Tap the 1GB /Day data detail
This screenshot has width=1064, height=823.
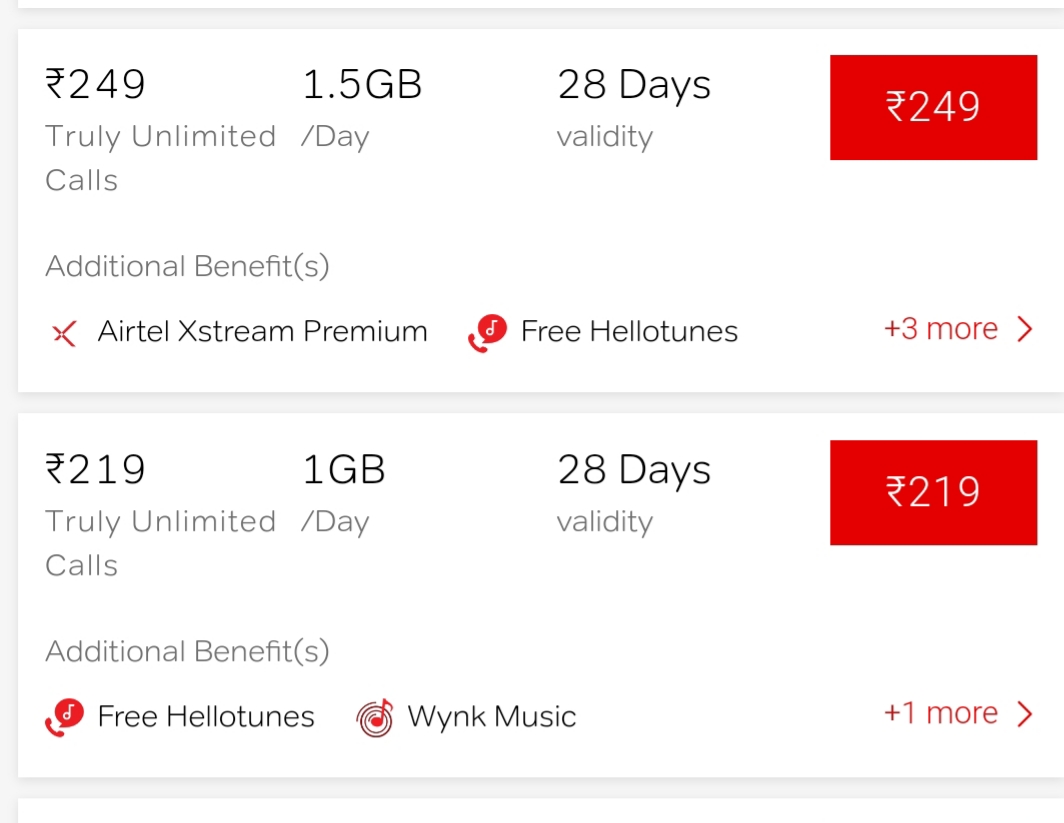pos(343,494)
